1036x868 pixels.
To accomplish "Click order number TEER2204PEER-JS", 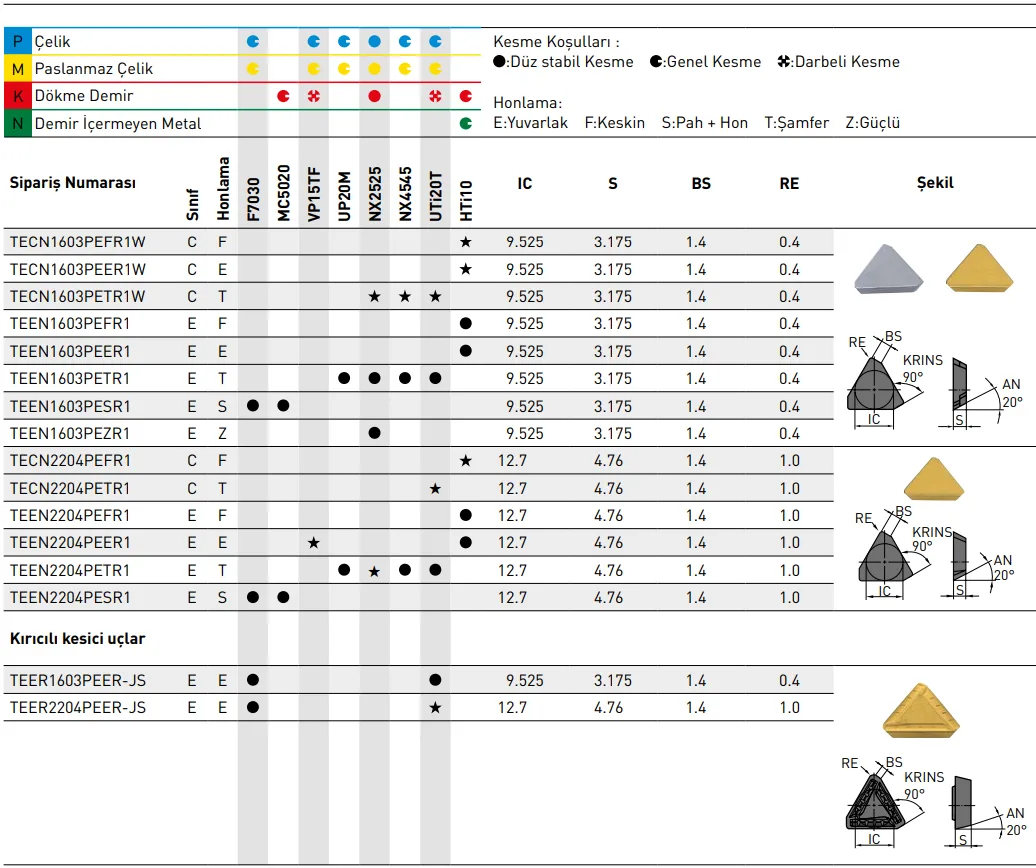I will tap(77, 707).
